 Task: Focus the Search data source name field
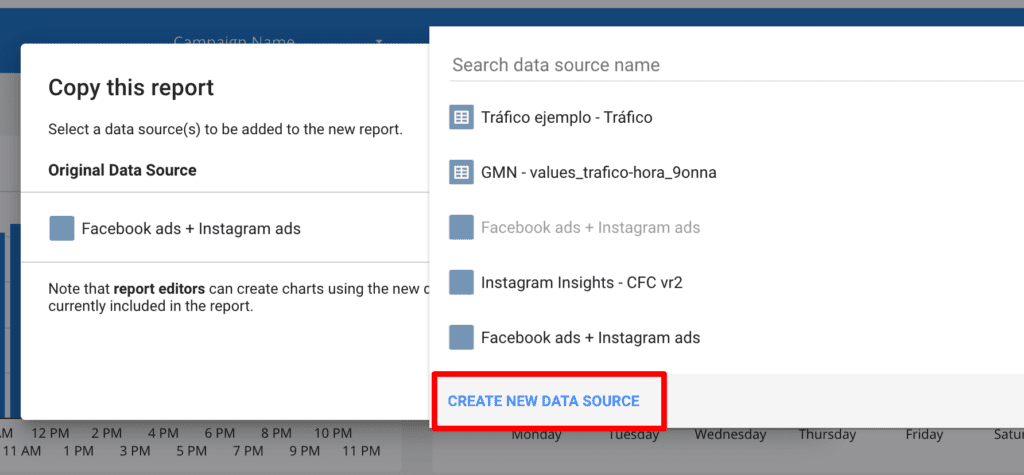[737, 65]
